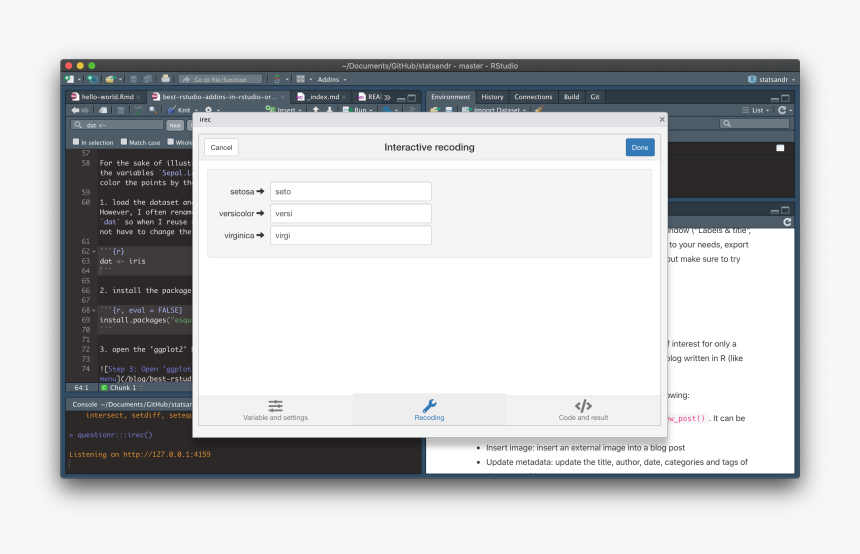Image resolution: width=860 pixels, height=554 pixels.
Task: Click the Show in New Window icon
Action: point(103,110)
